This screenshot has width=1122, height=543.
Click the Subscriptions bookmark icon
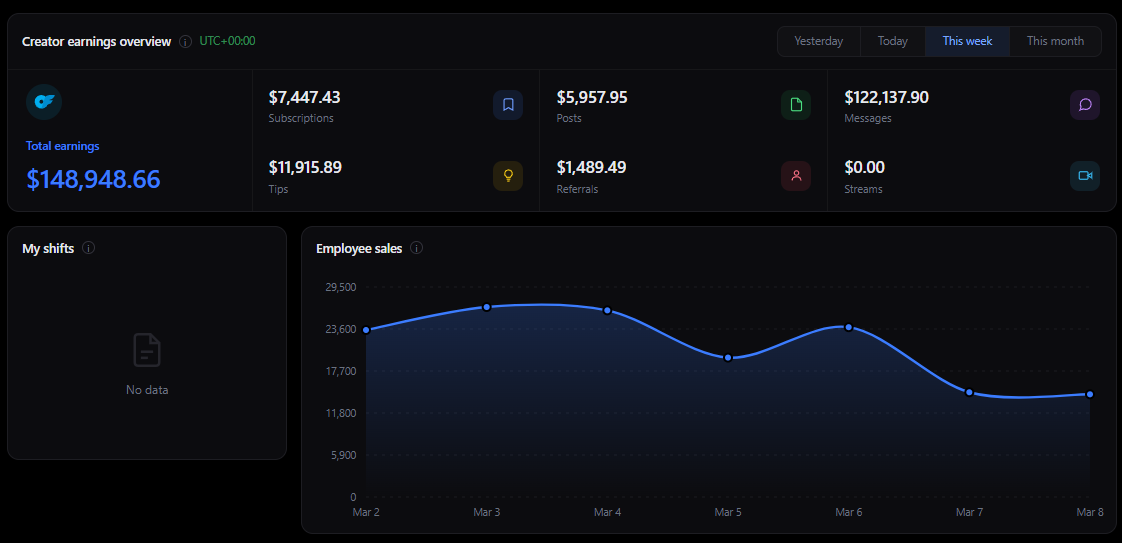pos(508,105)
